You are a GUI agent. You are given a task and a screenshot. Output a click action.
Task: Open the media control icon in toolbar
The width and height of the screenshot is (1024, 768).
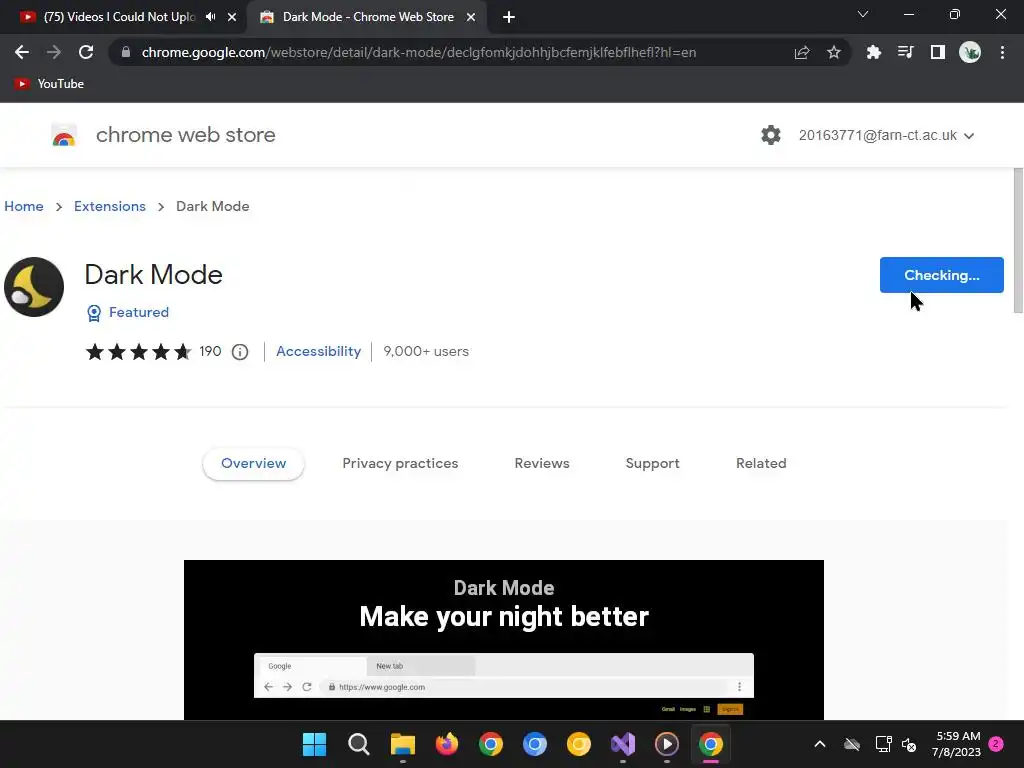(906, 52)
